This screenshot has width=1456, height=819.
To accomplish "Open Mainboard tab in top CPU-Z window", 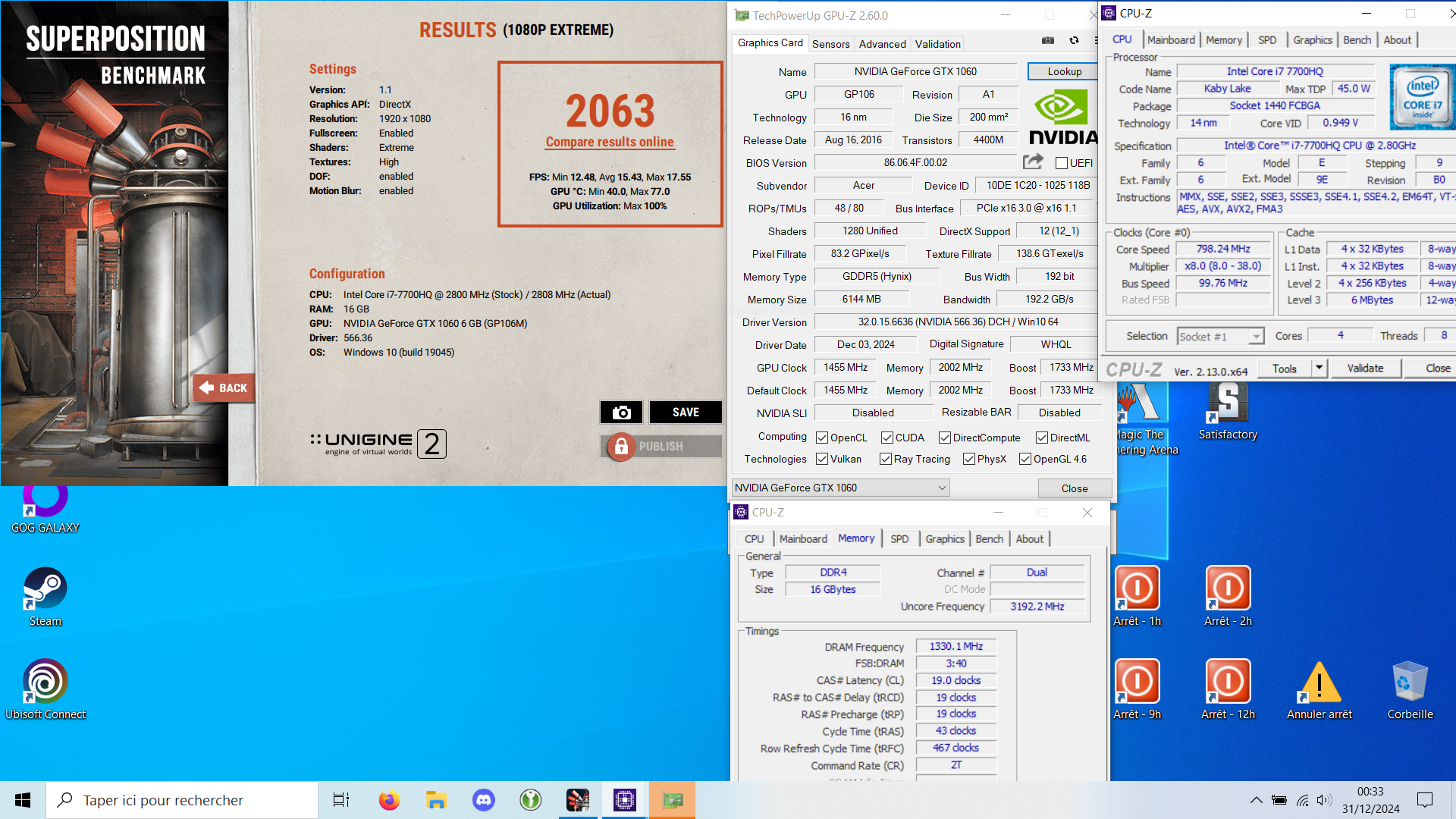I will pyautogui.click(x=1171, y=39).
